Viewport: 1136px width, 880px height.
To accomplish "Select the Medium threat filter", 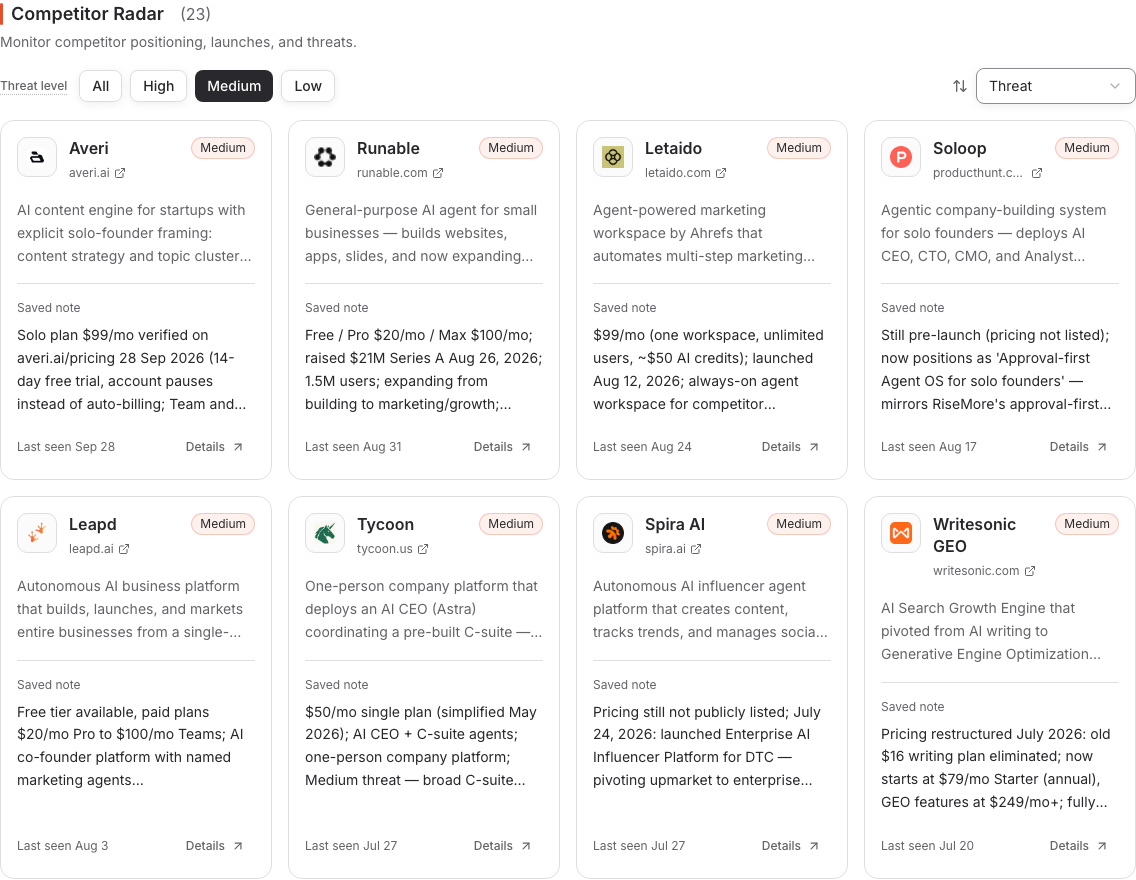I will click(234, 86).
